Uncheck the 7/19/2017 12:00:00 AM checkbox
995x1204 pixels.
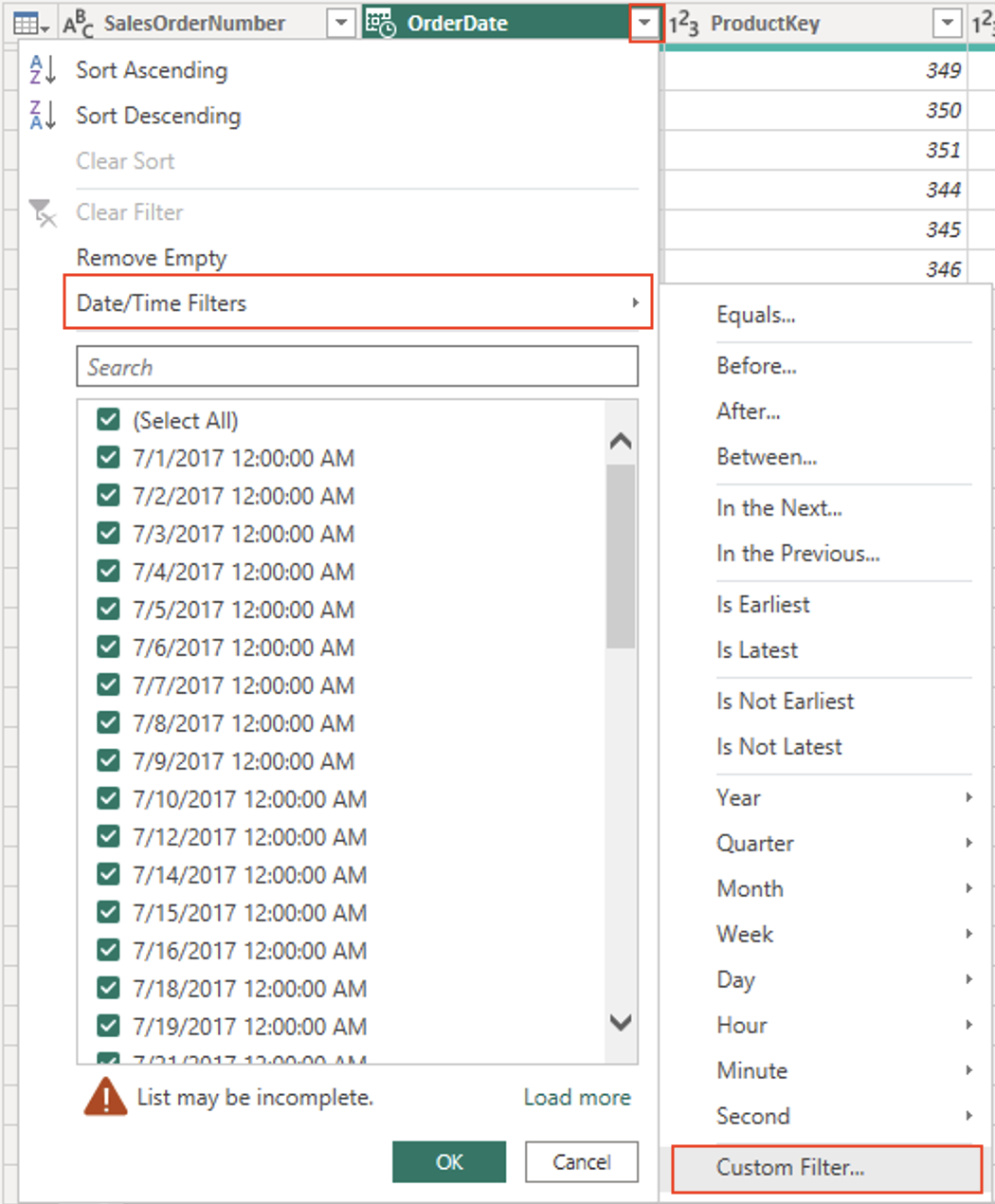tap(109, 1026)
